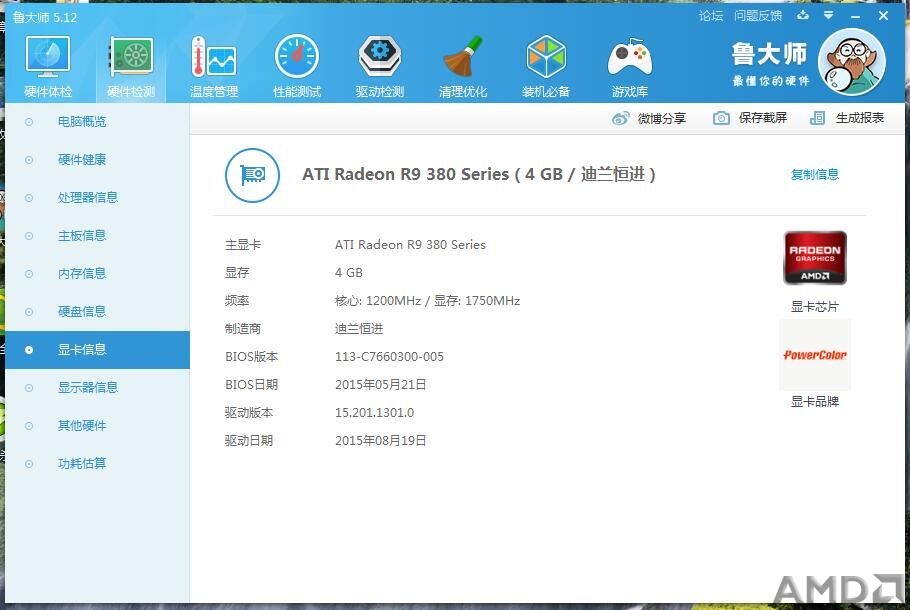Viewport: 910px width, 610px height.
Task: Click driver date 2015年08月19日
Action: pyautogui.click(x=381, y=441)
